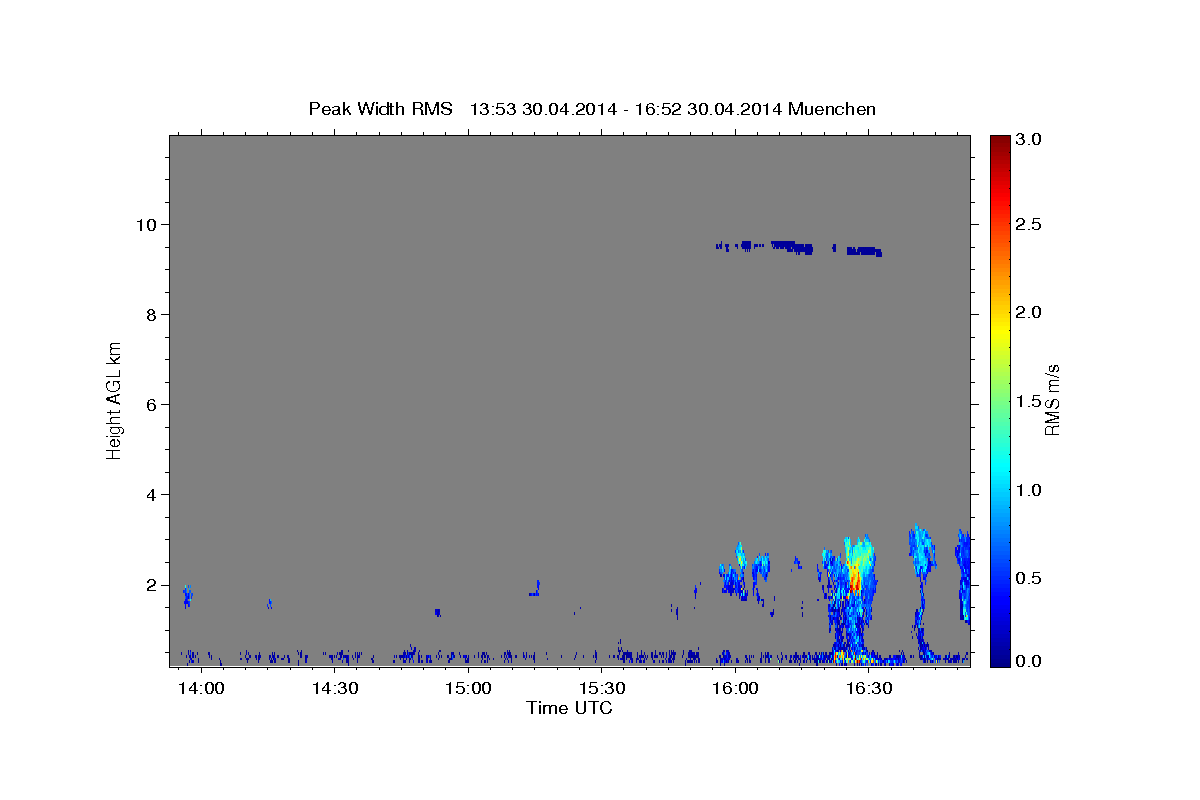Click the 'Time UTC' axis label
The image size is (1200, 800).
point(569,708)
